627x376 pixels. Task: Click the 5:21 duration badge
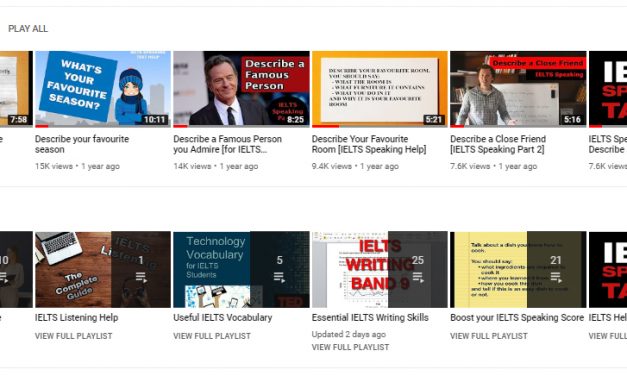pos(433,120)
